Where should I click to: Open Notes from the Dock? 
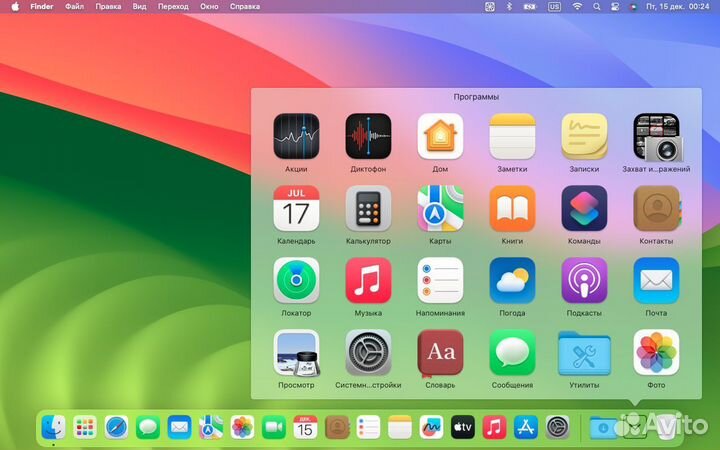[400, 427]
